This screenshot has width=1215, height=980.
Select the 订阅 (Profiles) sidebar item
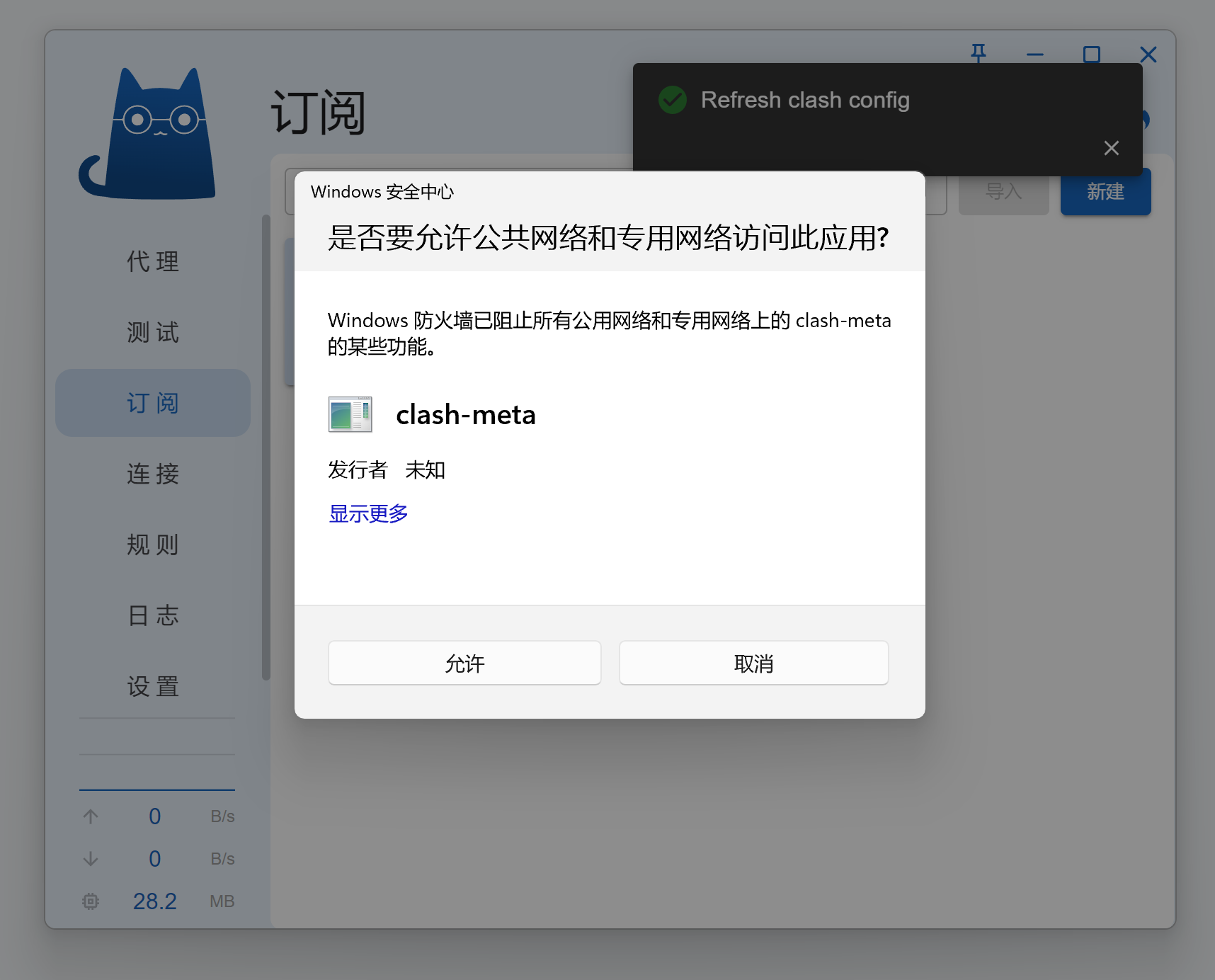click(153, 403)
